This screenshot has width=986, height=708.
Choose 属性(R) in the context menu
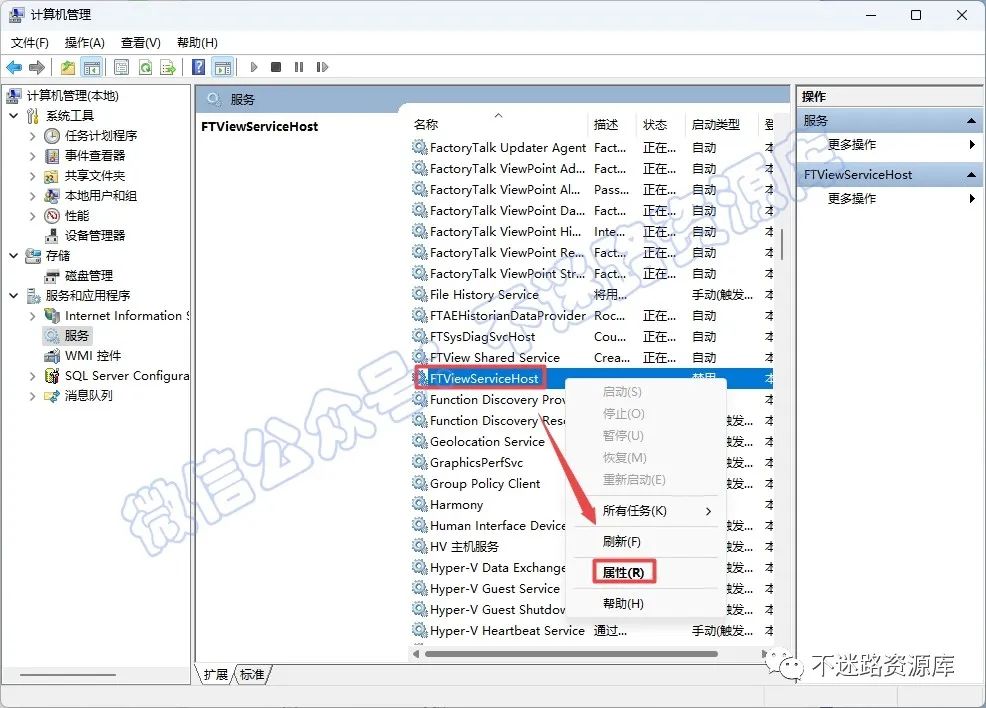[624, 572]
